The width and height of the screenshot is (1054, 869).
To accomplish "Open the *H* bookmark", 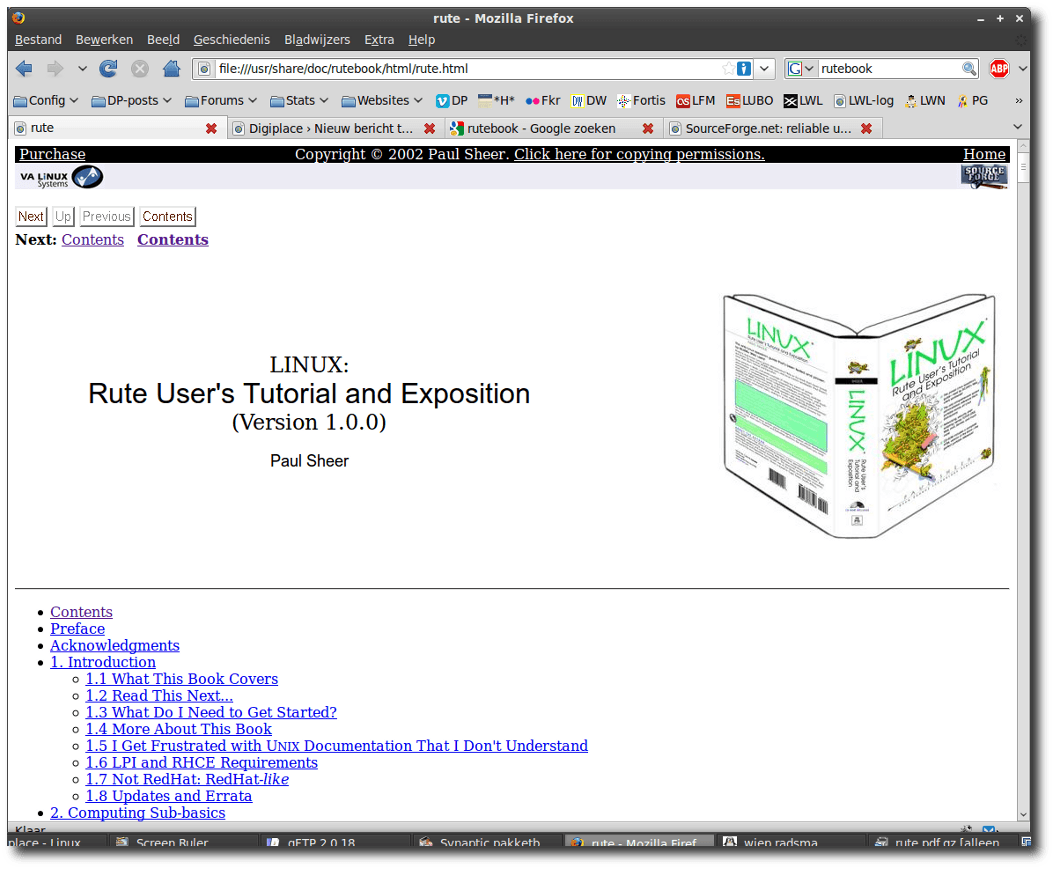I will 496,101.
